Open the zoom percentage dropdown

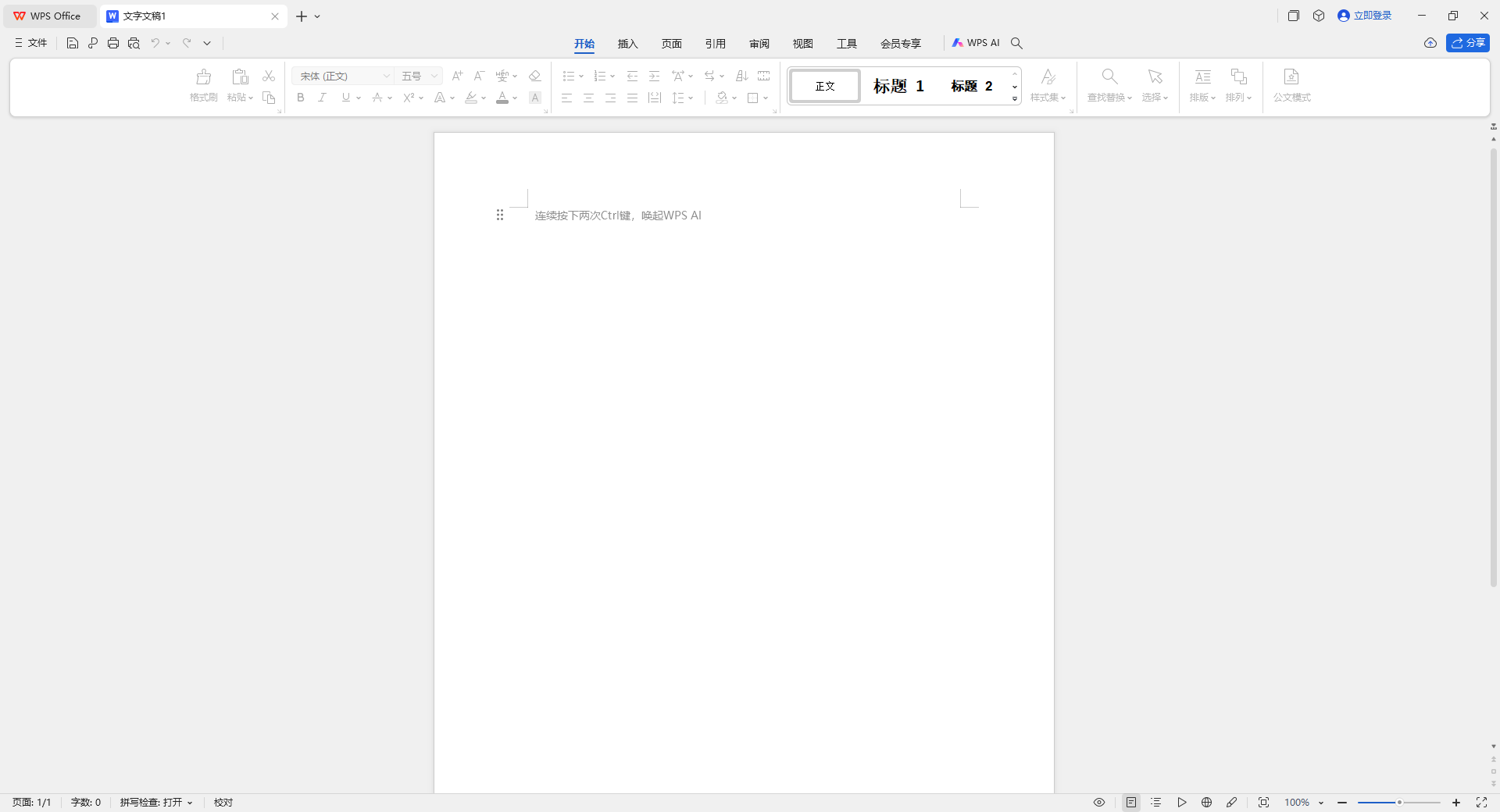(x=1302, y=803)
